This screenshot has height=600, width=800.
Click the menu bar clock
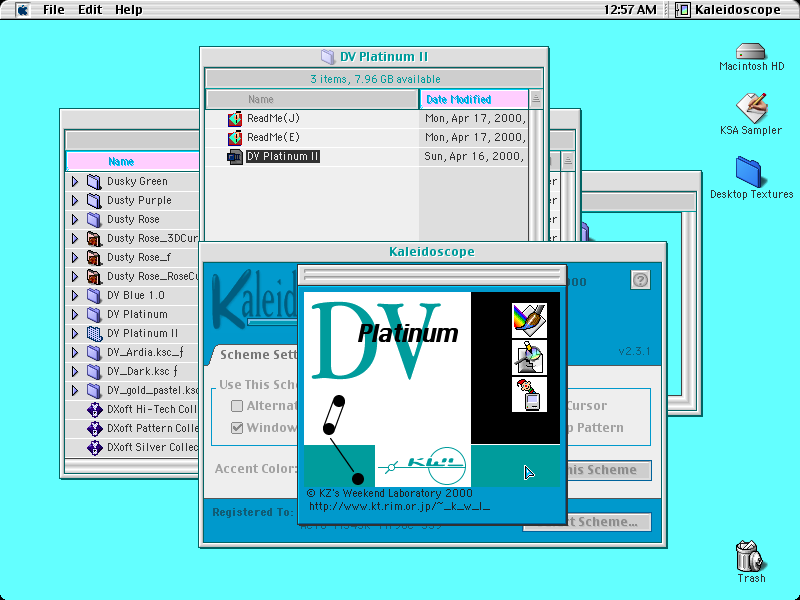point(630,10)
